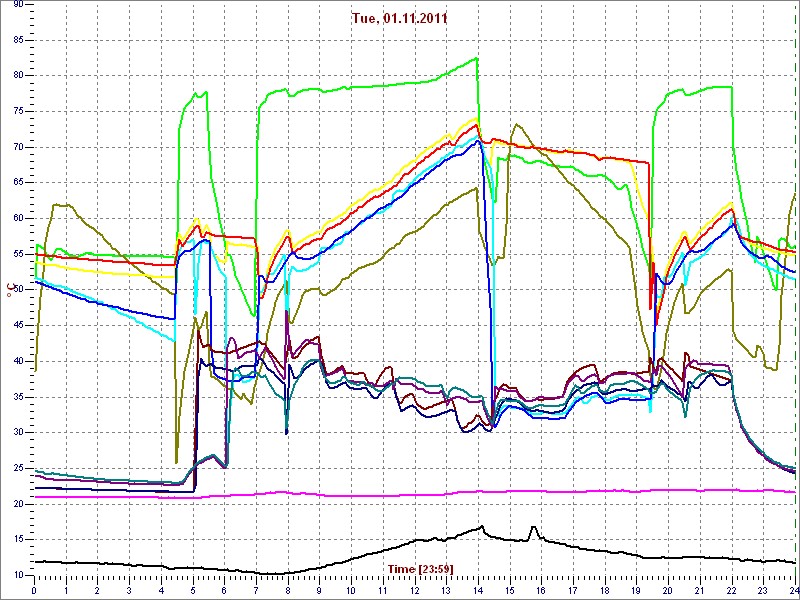Viewport: 800px width, 600px height.
Task: Select the y-axis value label '50'
Action: pyautogui.click(x=19, y=290)
